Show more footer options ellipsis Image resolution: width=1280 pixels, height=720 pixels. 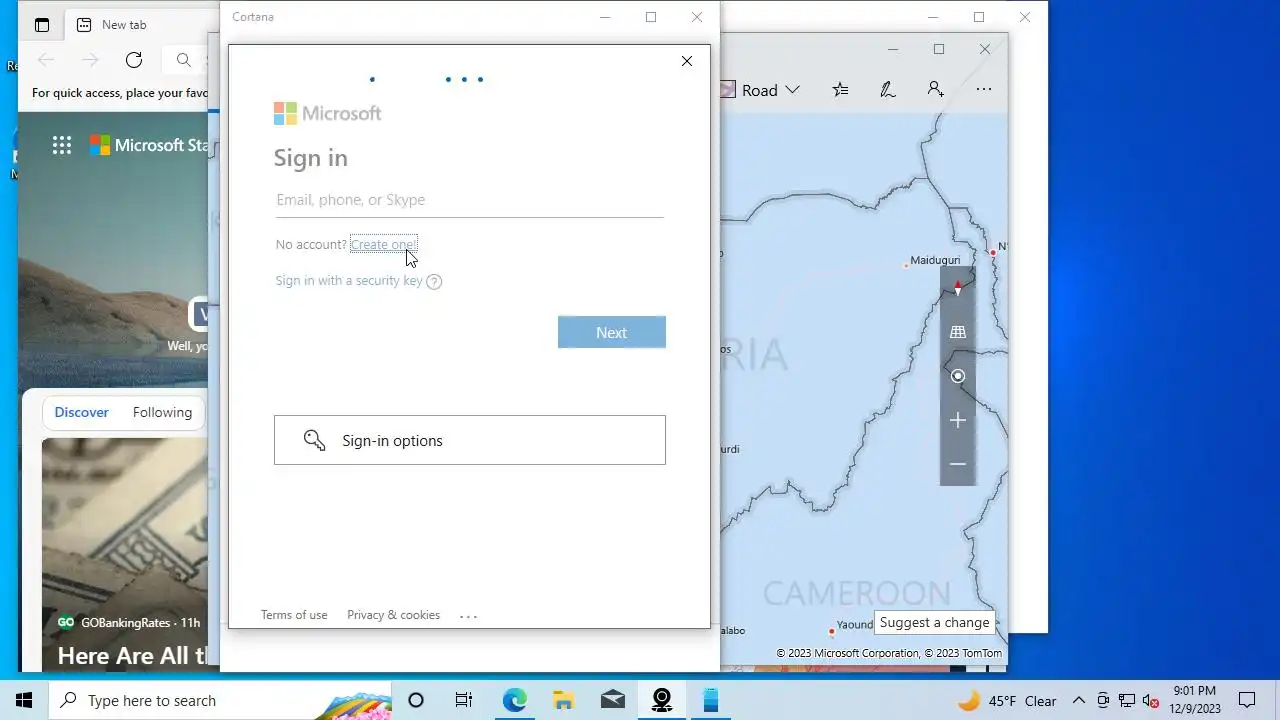coord(468,616)
